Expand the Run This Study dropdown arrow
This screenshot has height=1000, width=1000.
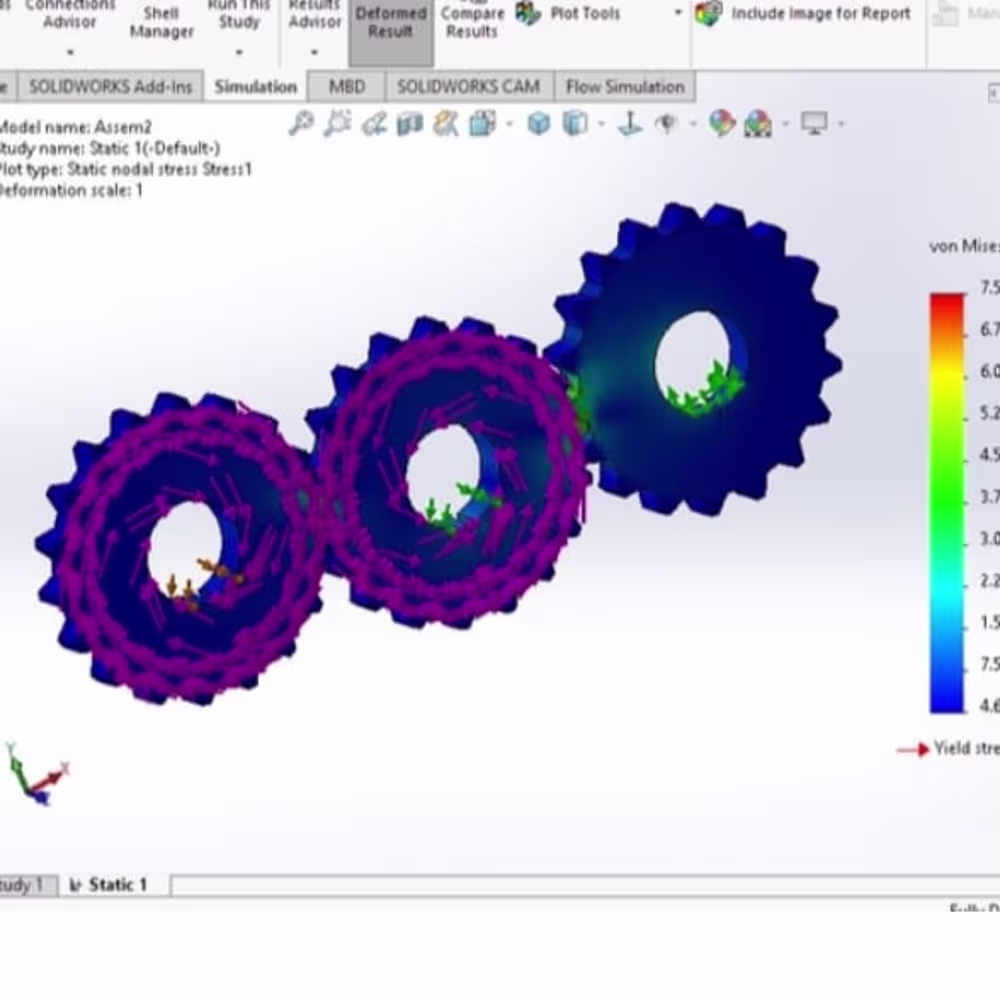(239, 52)
